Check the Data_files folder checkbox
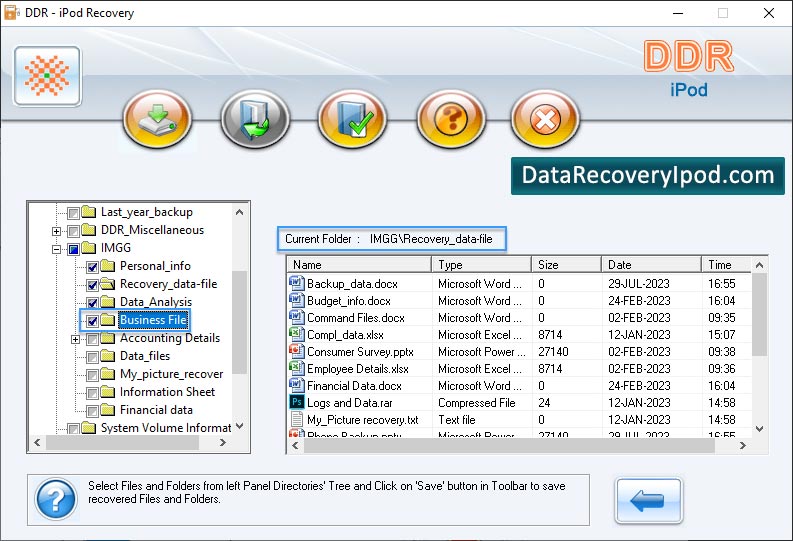 tap(93, 357)
